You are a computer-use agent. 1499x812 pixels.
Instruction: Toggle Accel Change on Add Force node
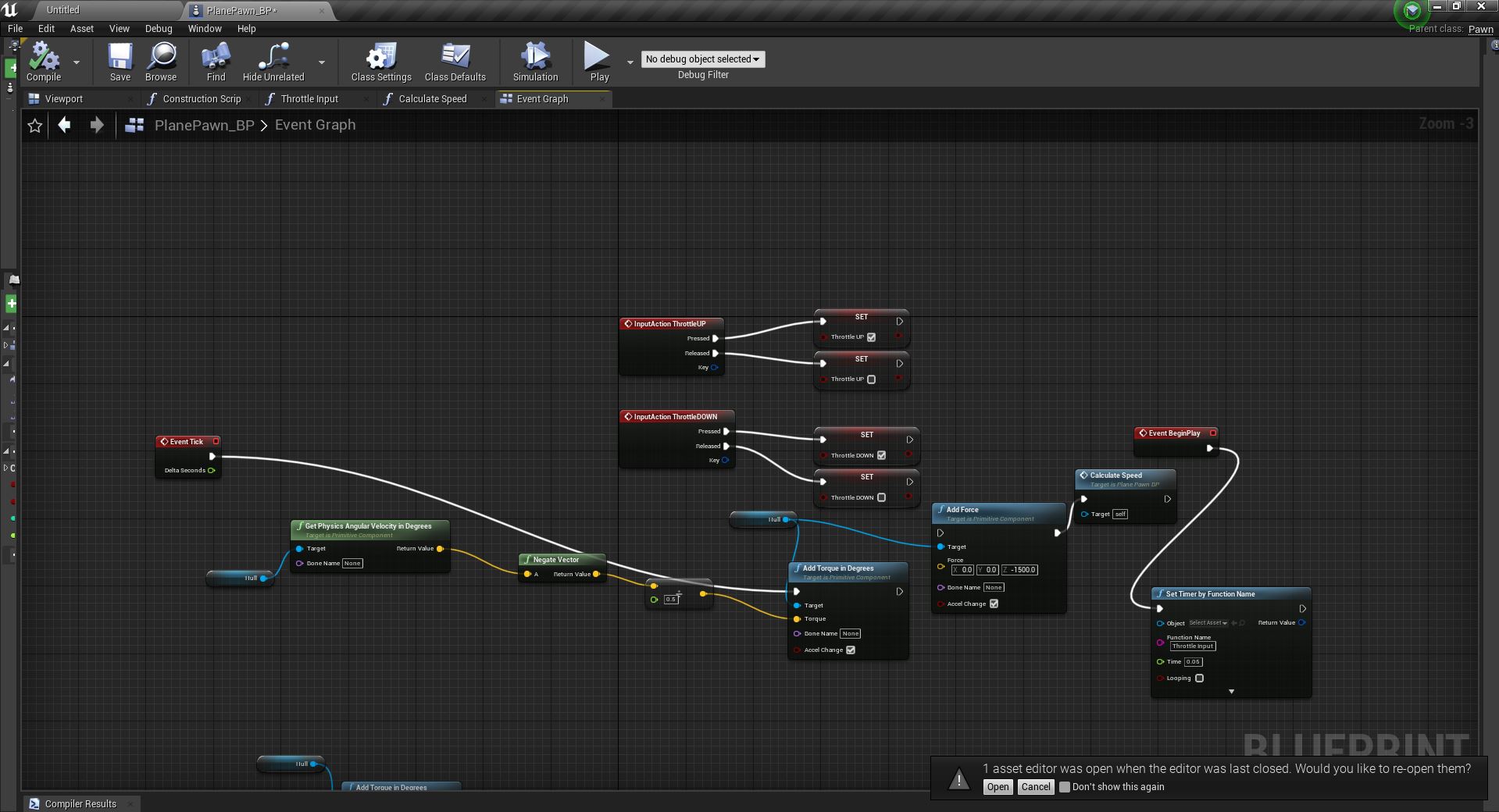coord(994,604)
